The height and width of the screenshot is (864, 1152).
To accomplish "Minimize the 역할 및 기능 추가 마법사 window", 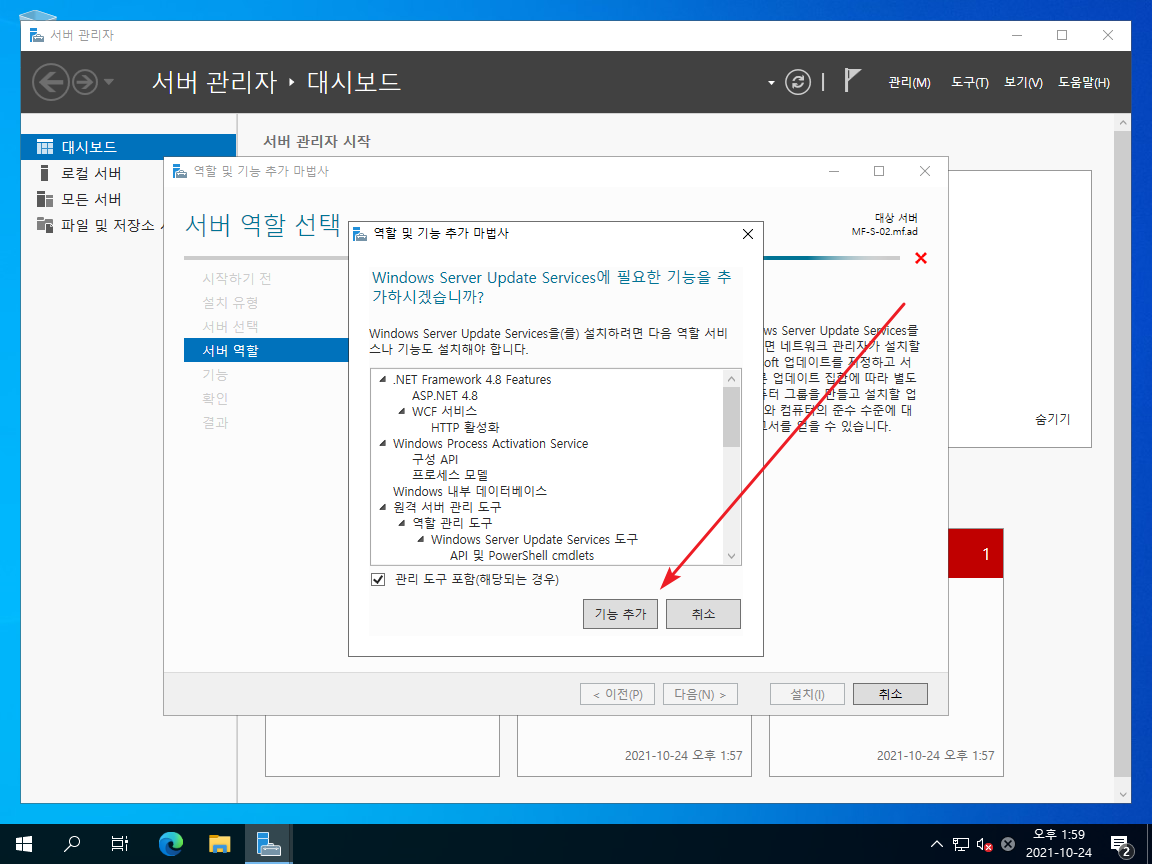I will [x=834, y=171].
